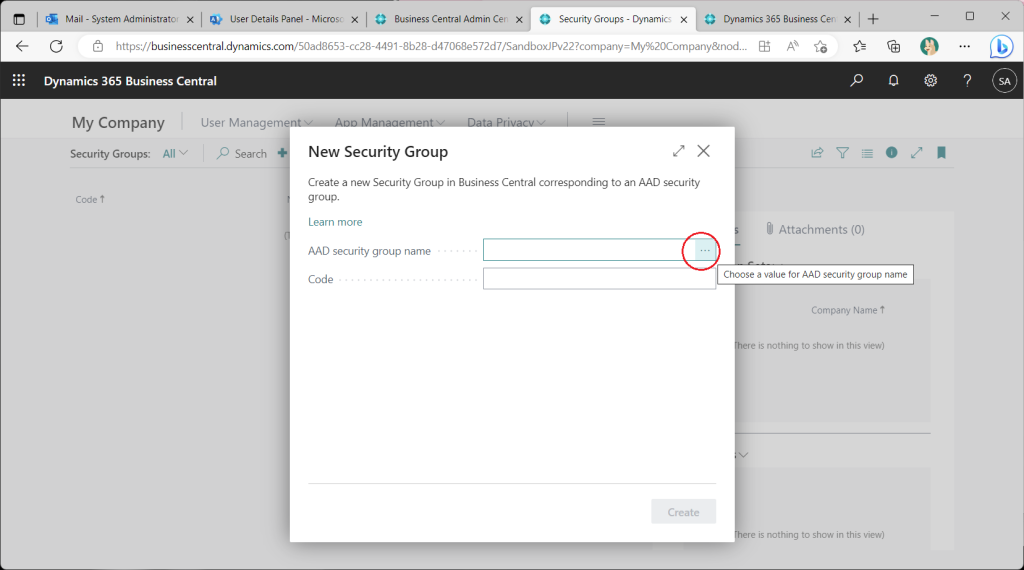
Task: Expand the Data Privacy menu
Action: point(506,122)
